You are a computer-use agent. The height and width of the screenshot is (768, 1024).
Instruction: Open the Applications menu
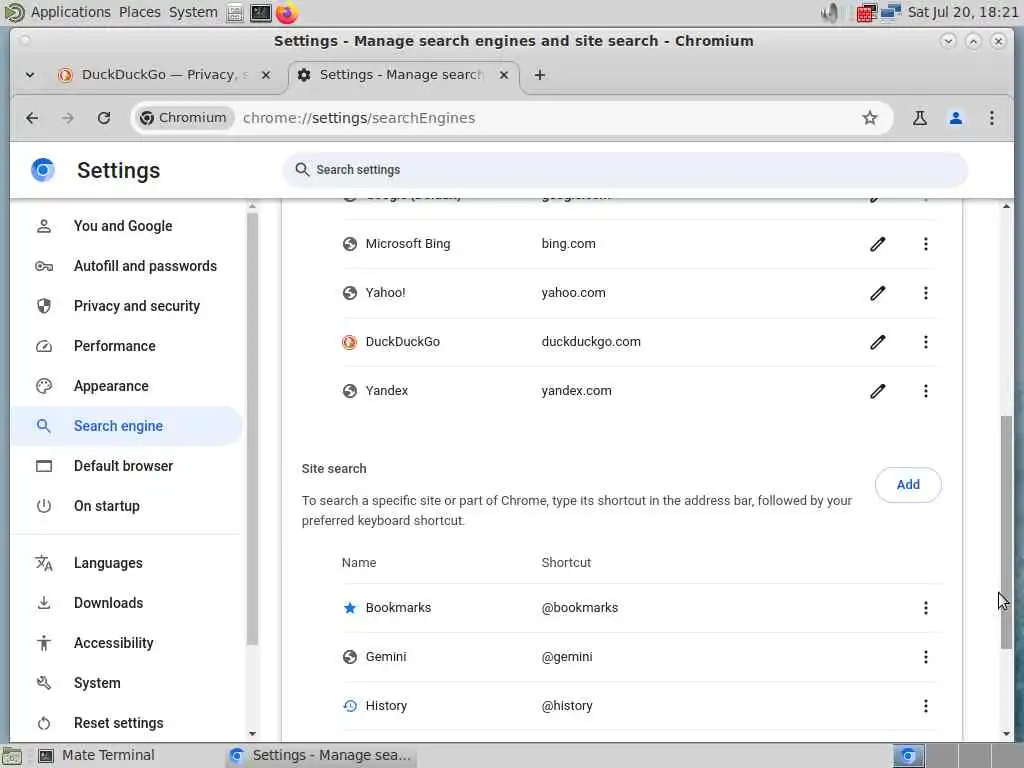(71, 12)
